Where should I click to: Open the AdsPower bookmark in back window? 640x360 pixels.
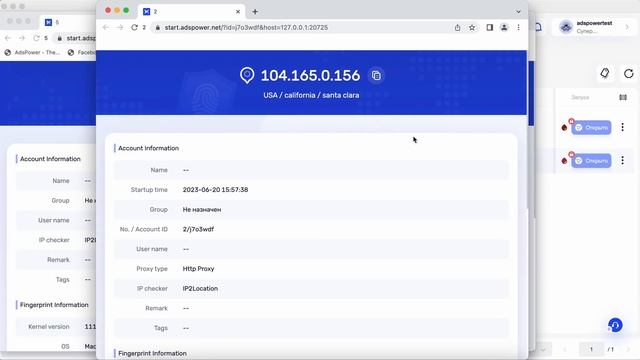(x=32, y=52)
